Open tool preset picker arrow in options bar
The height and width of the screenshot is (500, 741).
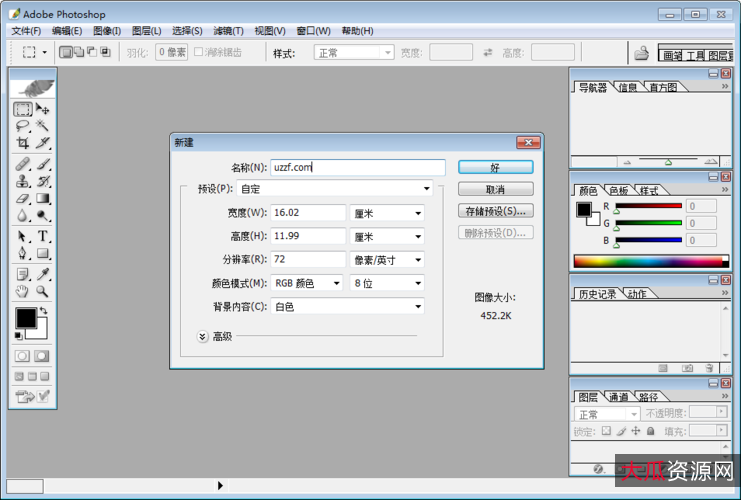click(45, 52)
